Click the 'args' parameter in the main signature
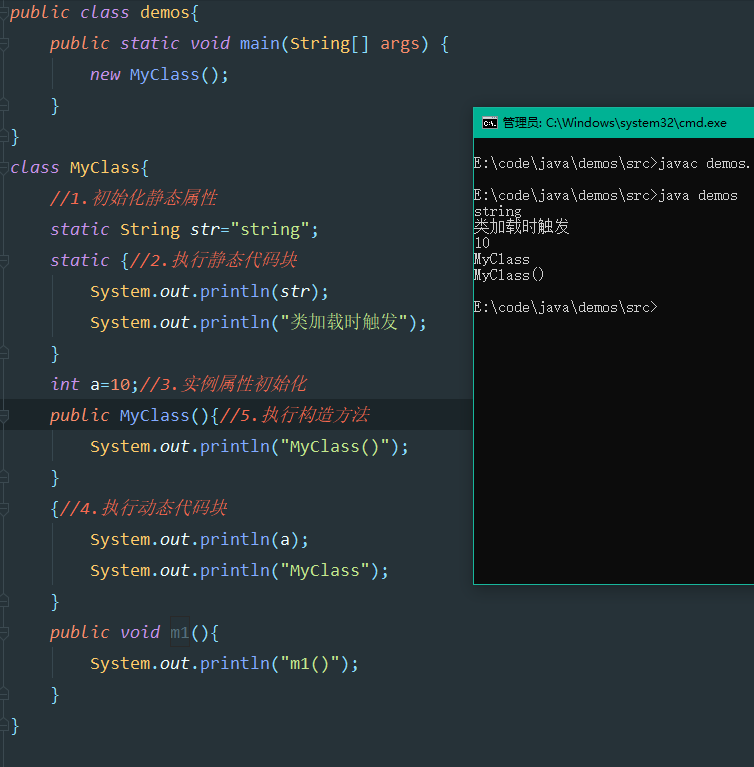The height and width of the screenshot is (767, 754). (400, 45)
